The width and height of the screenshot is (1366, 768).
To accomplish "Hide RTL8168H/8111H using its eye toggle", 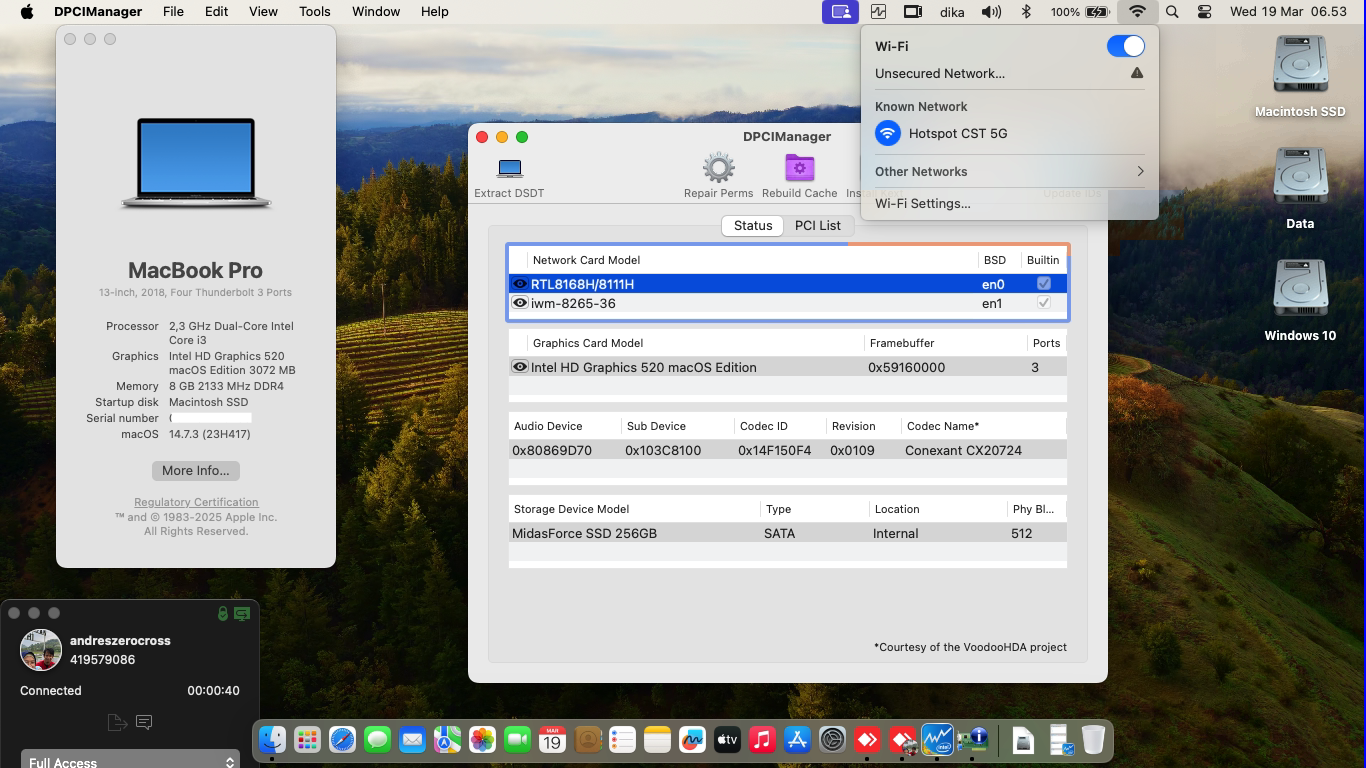I will 519,283.
